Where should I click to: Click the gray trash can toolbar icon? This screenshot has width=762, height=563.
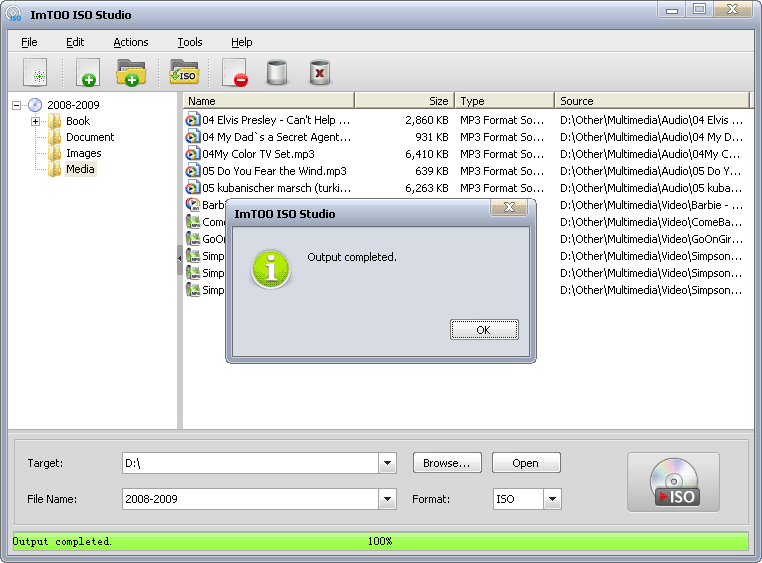277,72
